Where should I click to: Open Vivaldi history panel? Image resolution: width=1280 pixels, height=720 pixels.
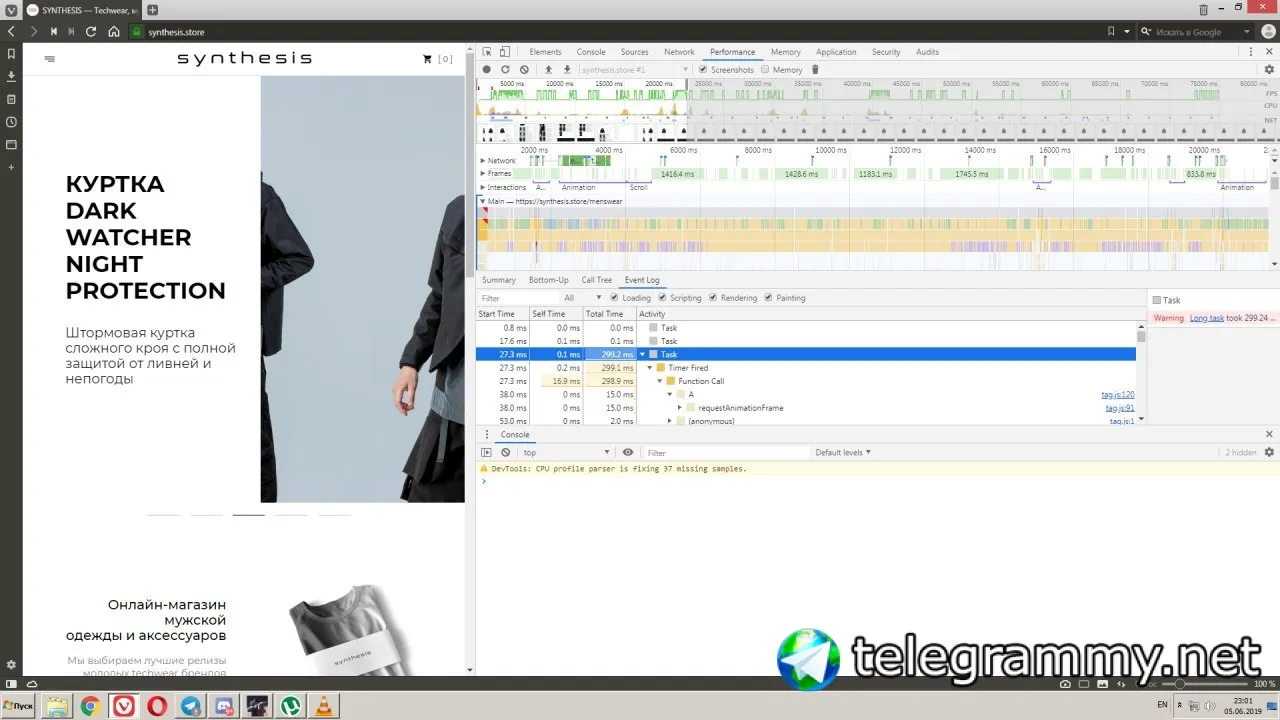tap(11, 122)
